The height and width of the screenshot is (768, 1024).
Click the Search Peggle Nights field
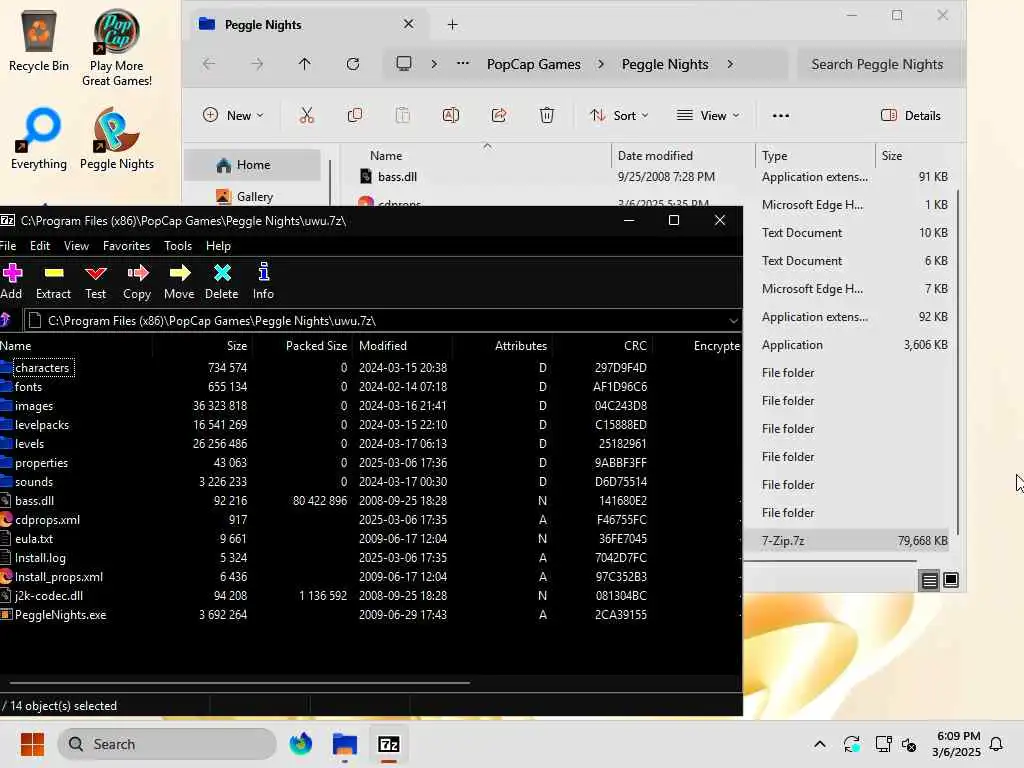(880, 64)
